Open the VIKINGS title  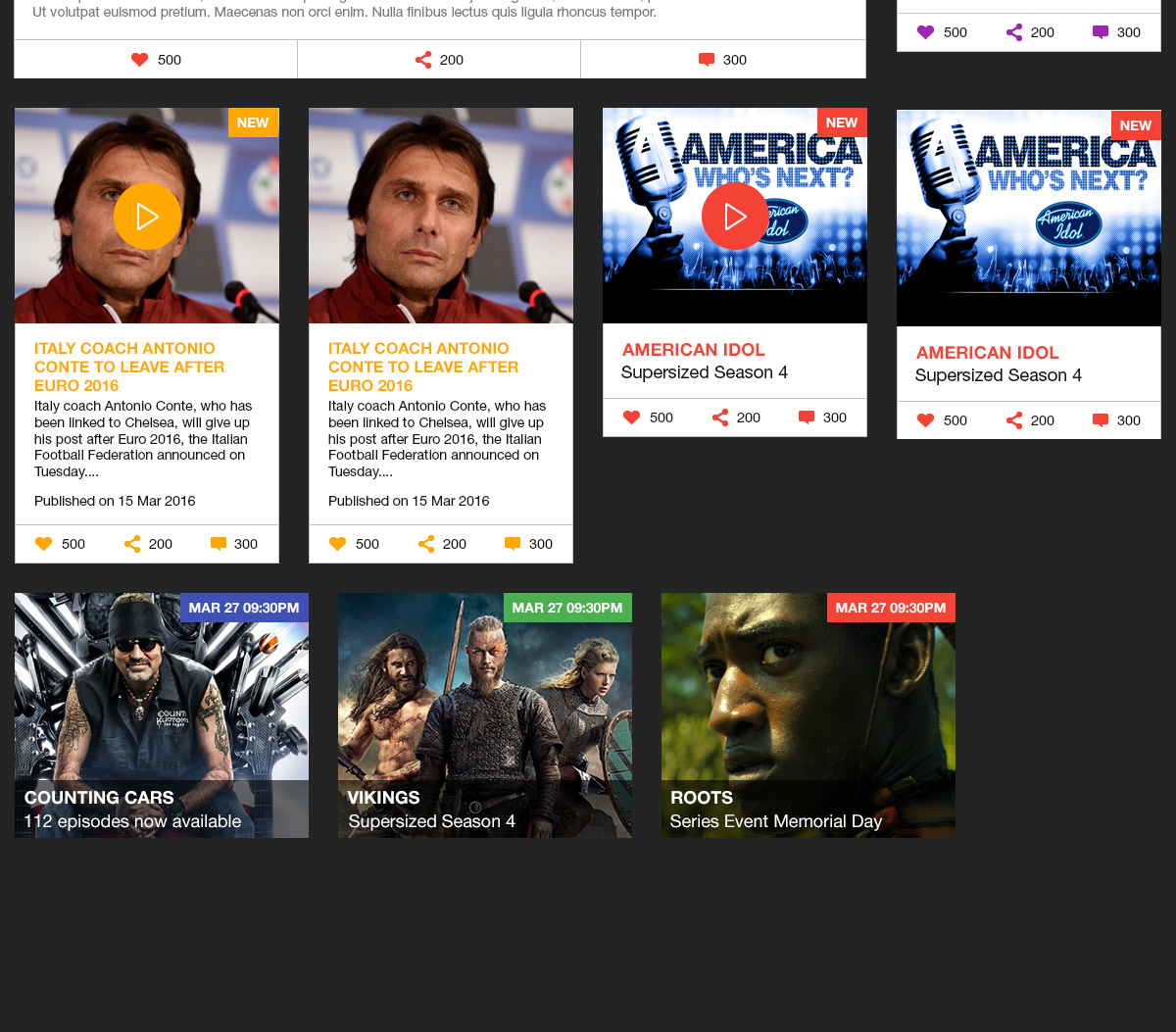coord(383,798)
